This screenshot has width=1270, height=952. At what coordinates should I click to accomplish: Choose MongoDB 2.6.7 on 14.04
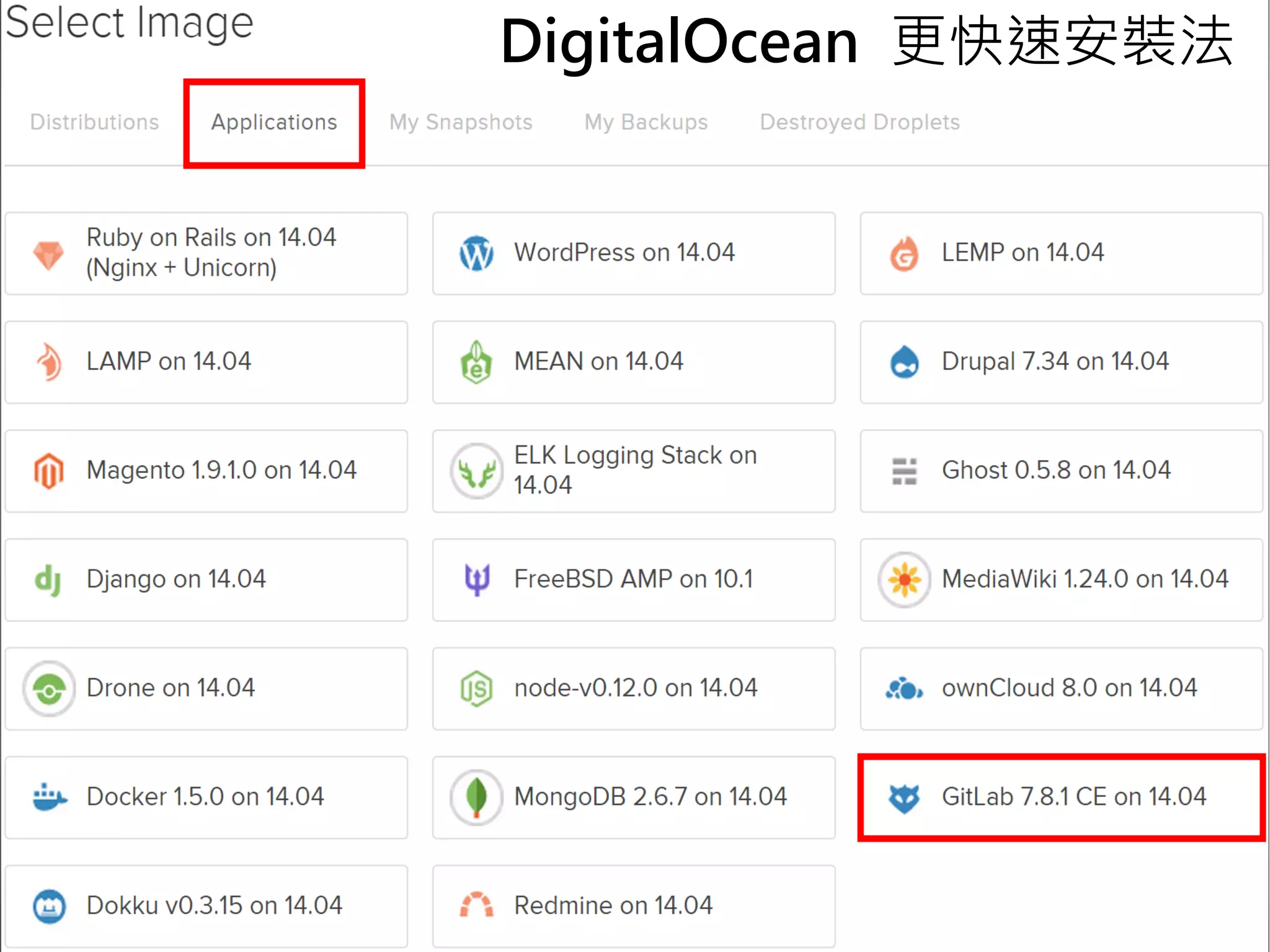pyautogui.click(x=634, y=798)
